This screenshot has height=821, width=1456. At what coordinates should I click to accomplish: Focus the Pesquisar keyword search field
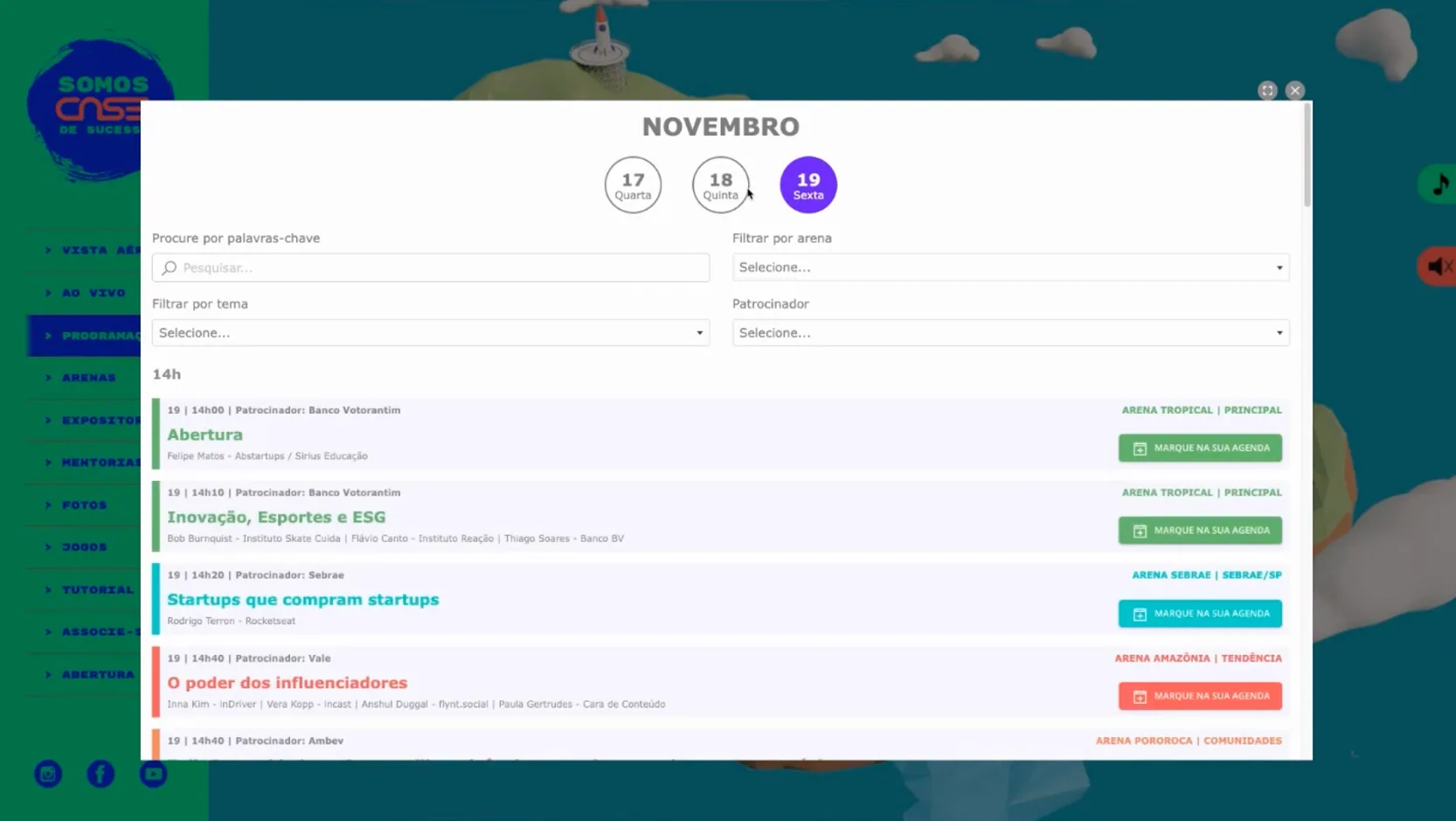(431, 268)
